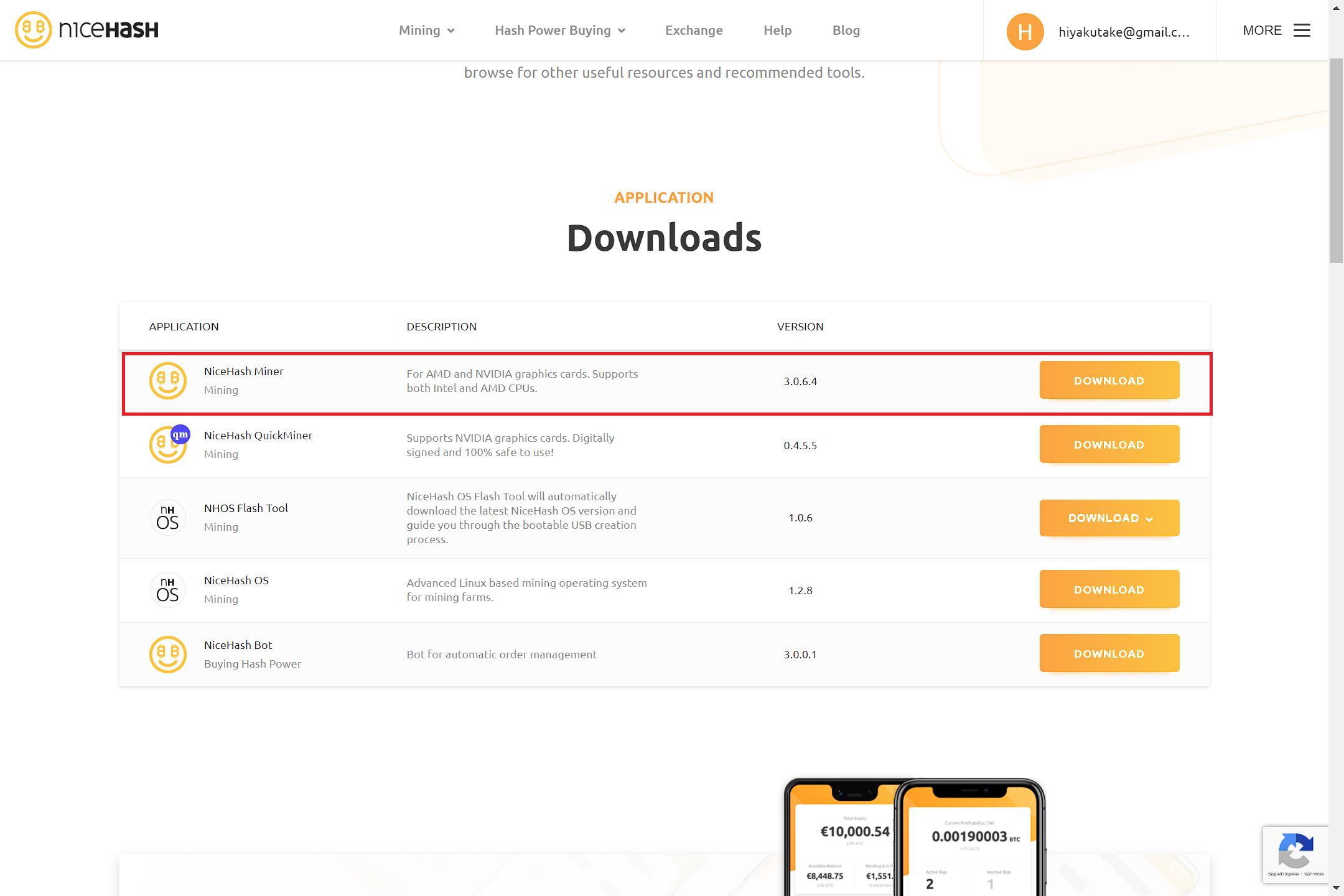Image resolution: width=1344 pixels, height=896 pixels.
Task: Click the orange H user avatar
Action: click(1025, 32)
